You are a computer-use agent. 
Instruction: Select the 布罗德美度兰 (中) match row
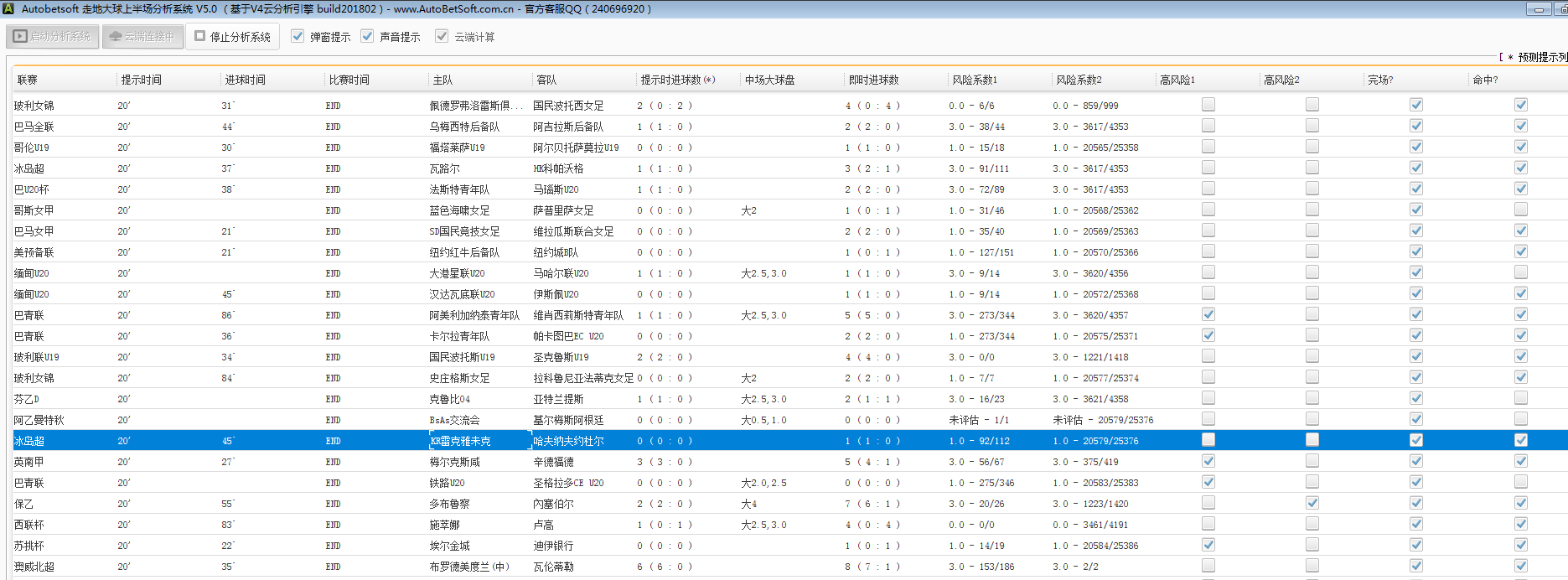coord(469,567)
